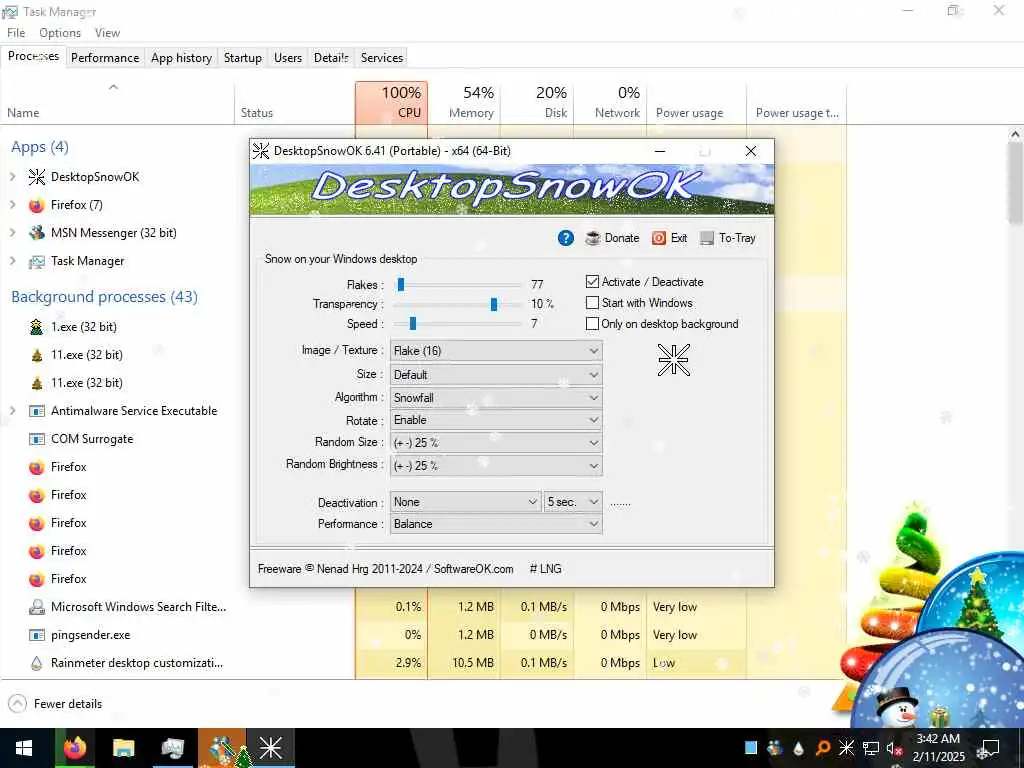Click the # LNG language link
This screenshot has width=1024, height=768.
(x=545, y=569)
